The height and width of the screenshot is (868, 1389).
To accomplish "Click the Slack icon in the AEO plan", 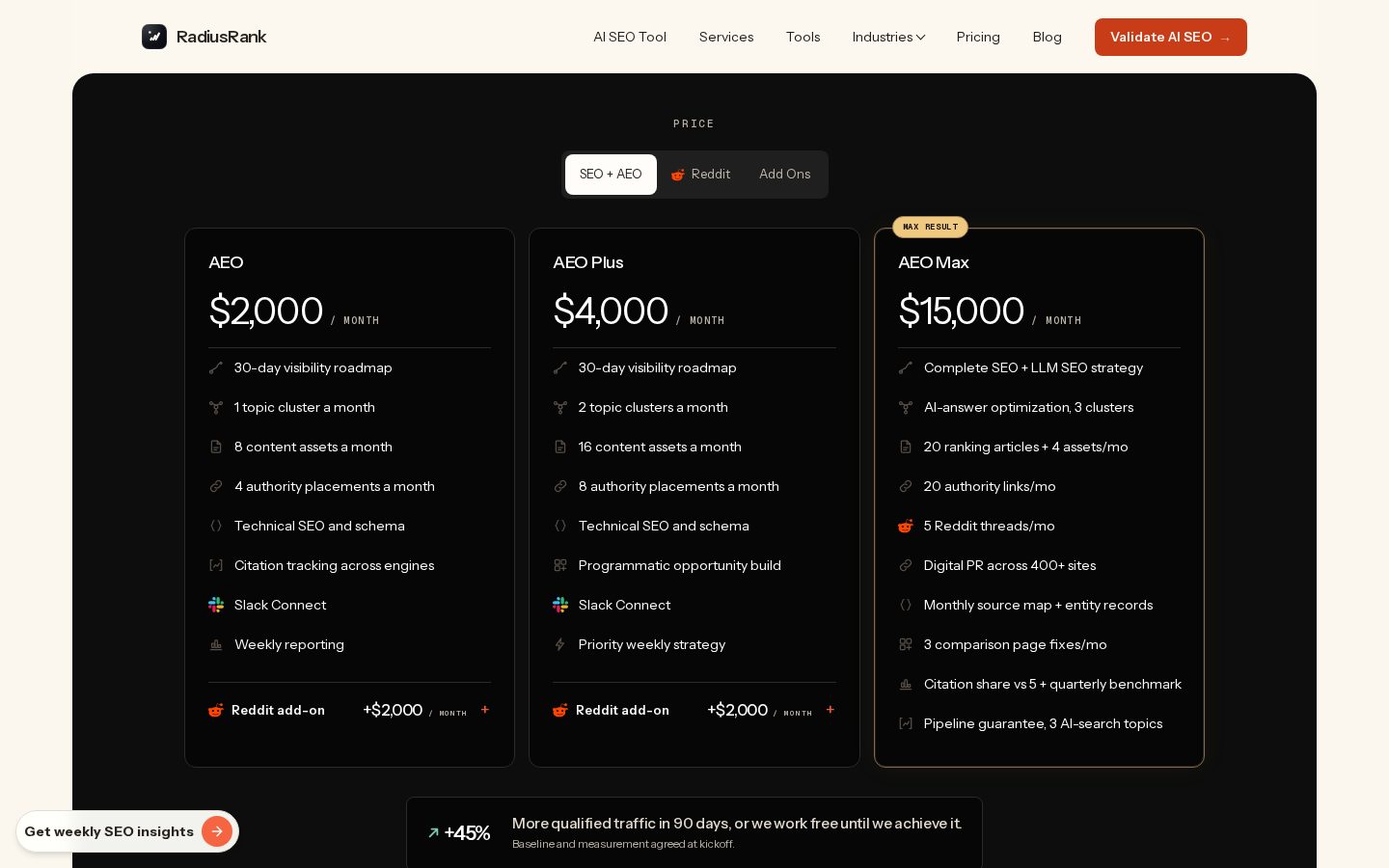I will point(216,605).
